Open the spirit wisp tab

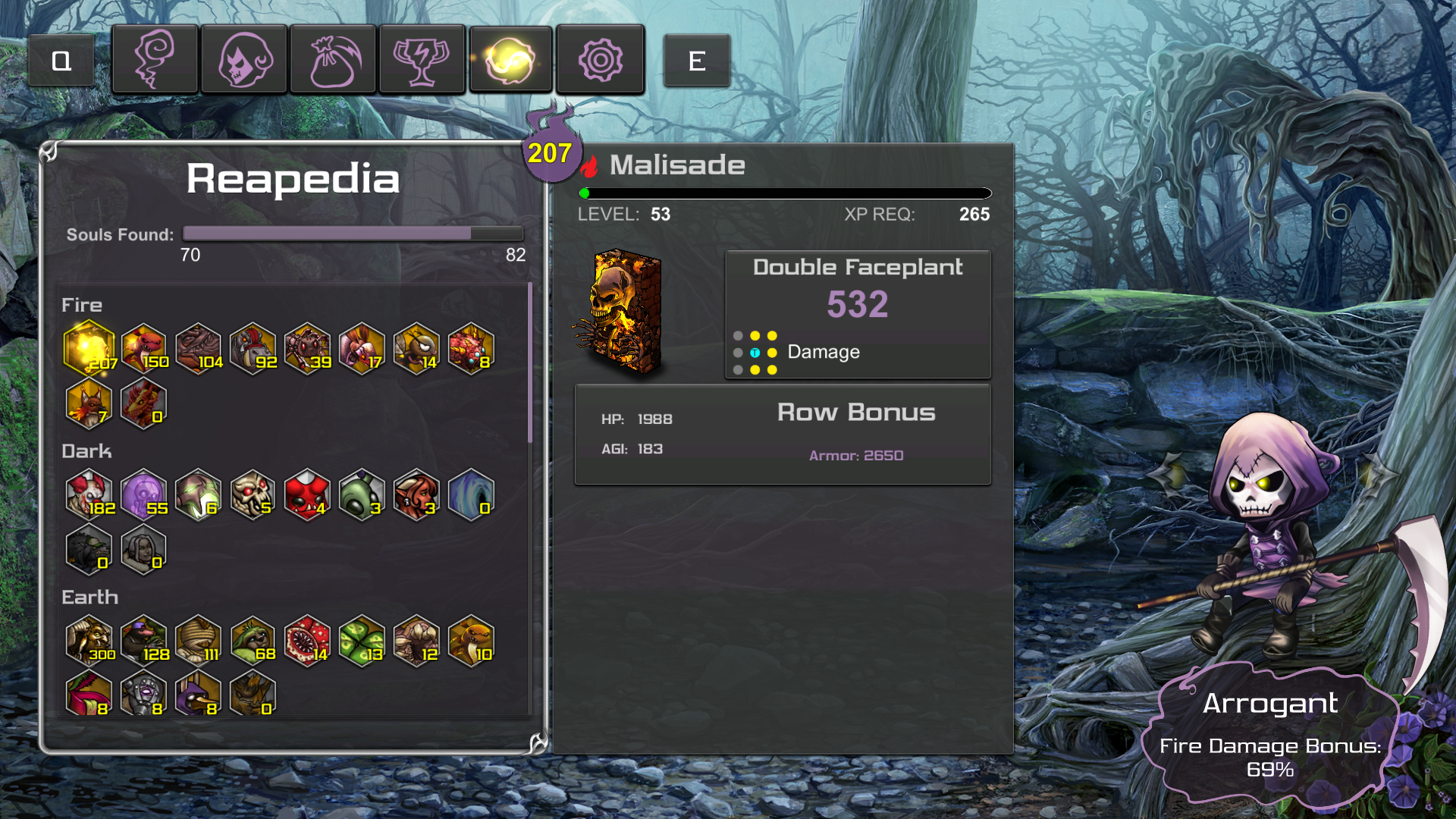pos(155,59)
